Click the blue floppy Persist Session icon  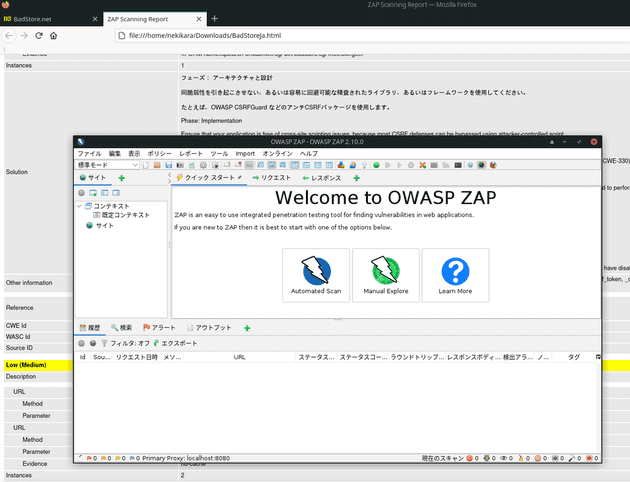(169, 165)
